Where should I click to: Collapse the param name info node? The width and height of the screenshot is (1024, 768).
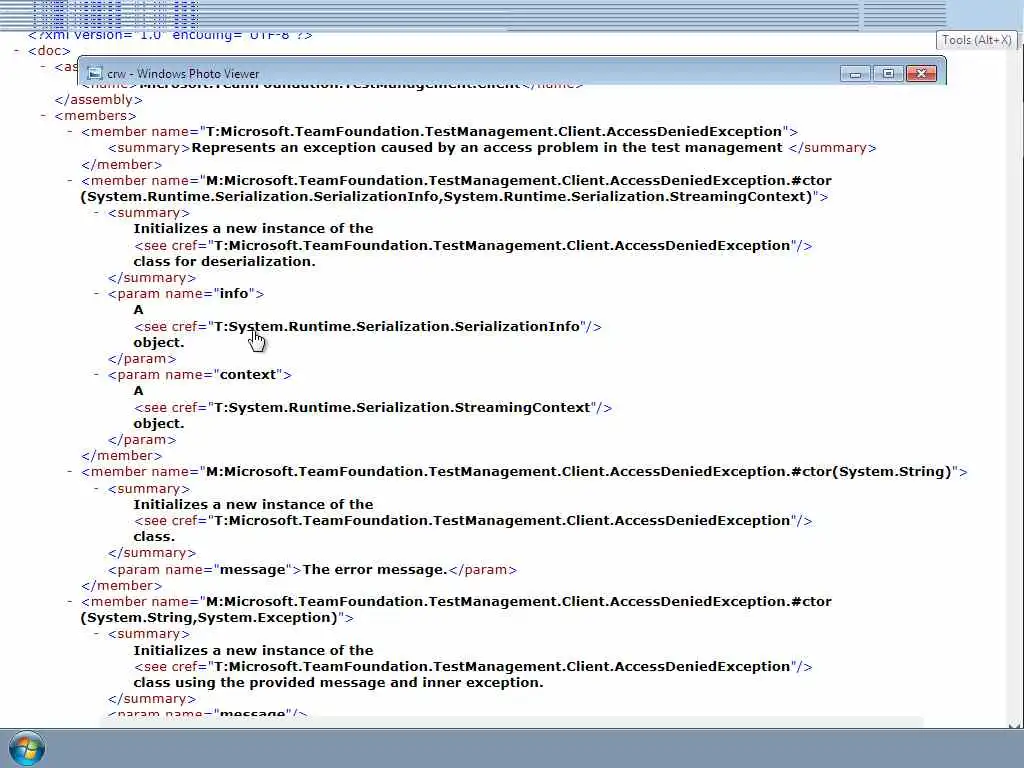coord(97,294)
